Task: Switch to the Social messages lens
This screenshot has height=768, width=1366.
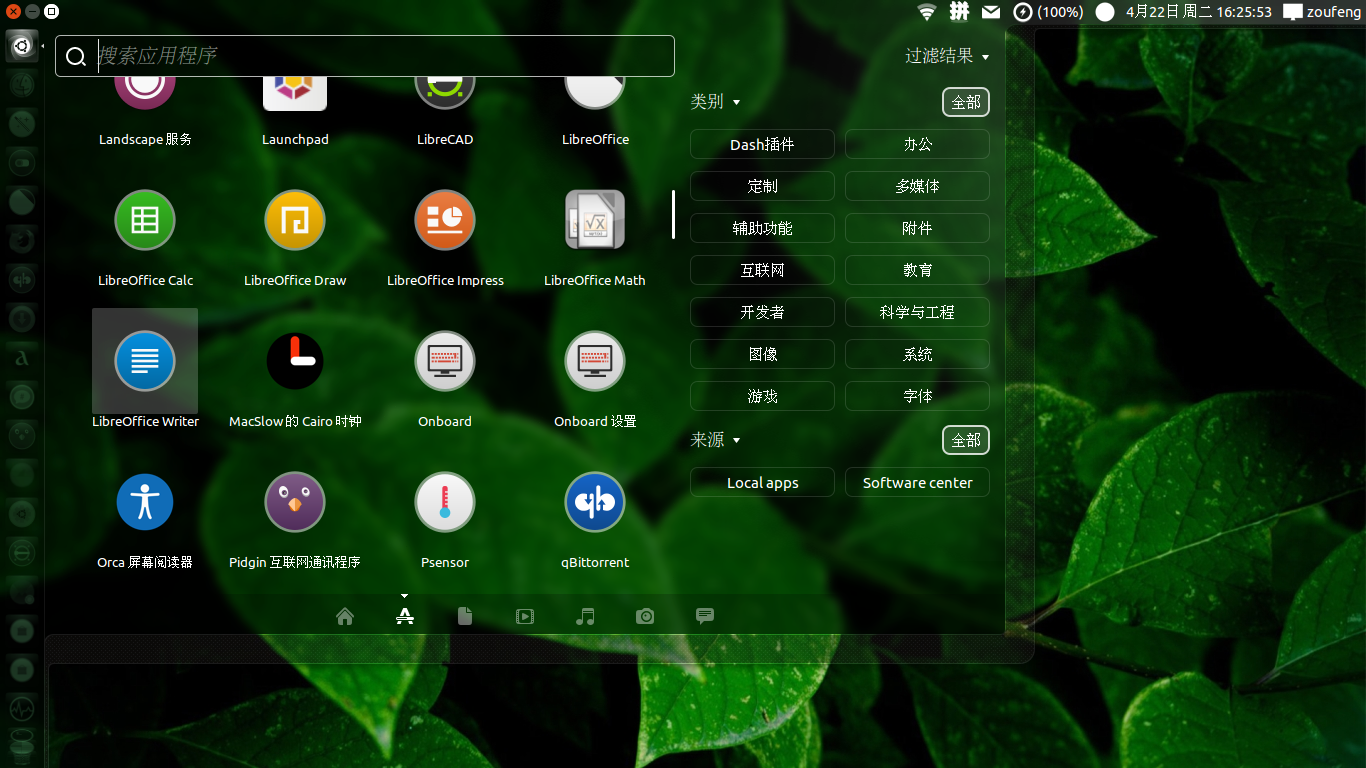Action: (705, 616)
